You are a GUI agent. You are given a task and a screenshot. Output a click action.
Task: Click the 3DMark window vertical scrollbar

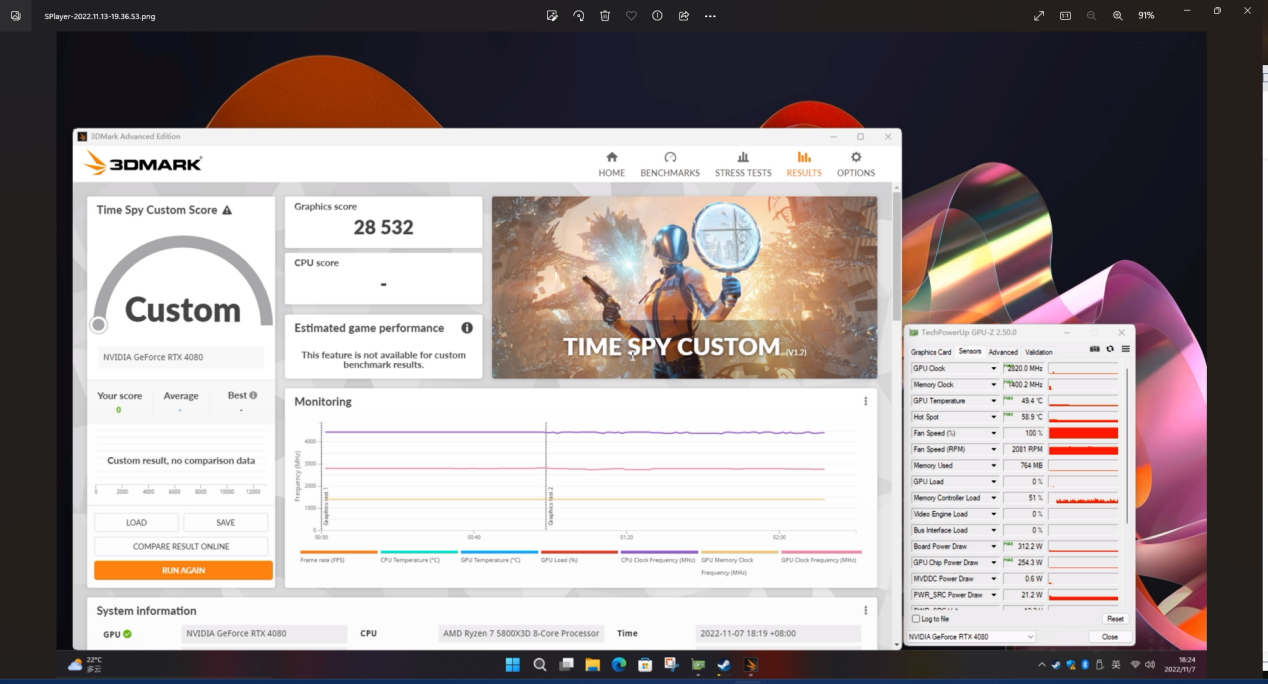tap(896, 260)
